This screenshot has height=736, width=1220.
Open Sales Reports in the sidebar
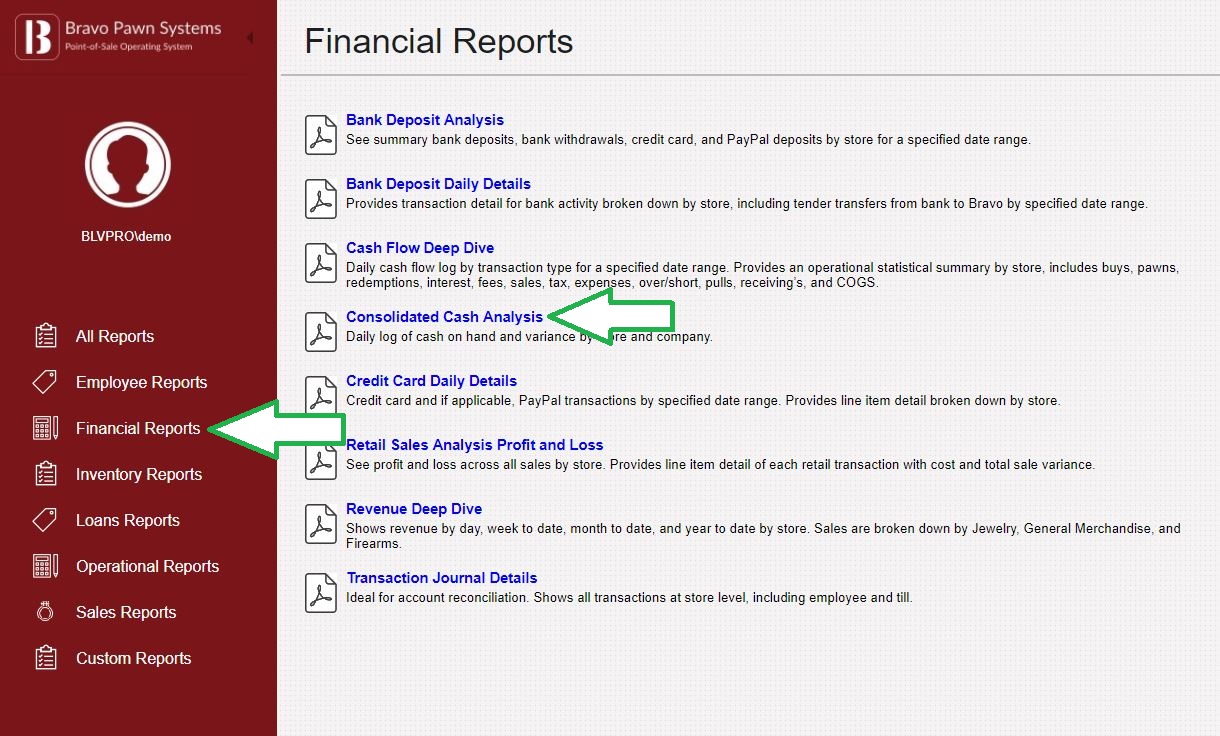(x=126, y=612)
